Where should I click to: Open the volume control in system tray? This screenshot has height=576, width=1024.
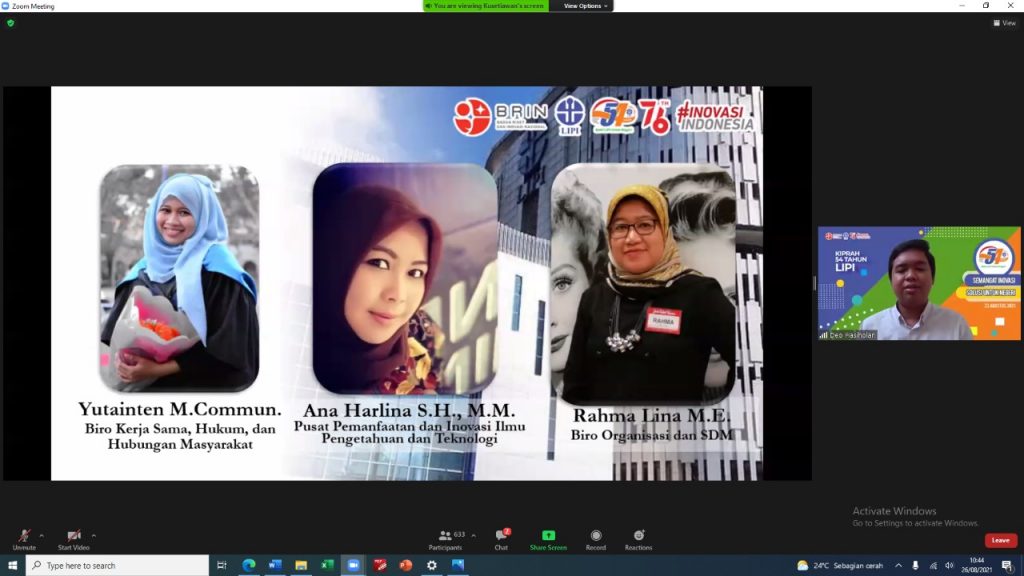tap(949, 565)
